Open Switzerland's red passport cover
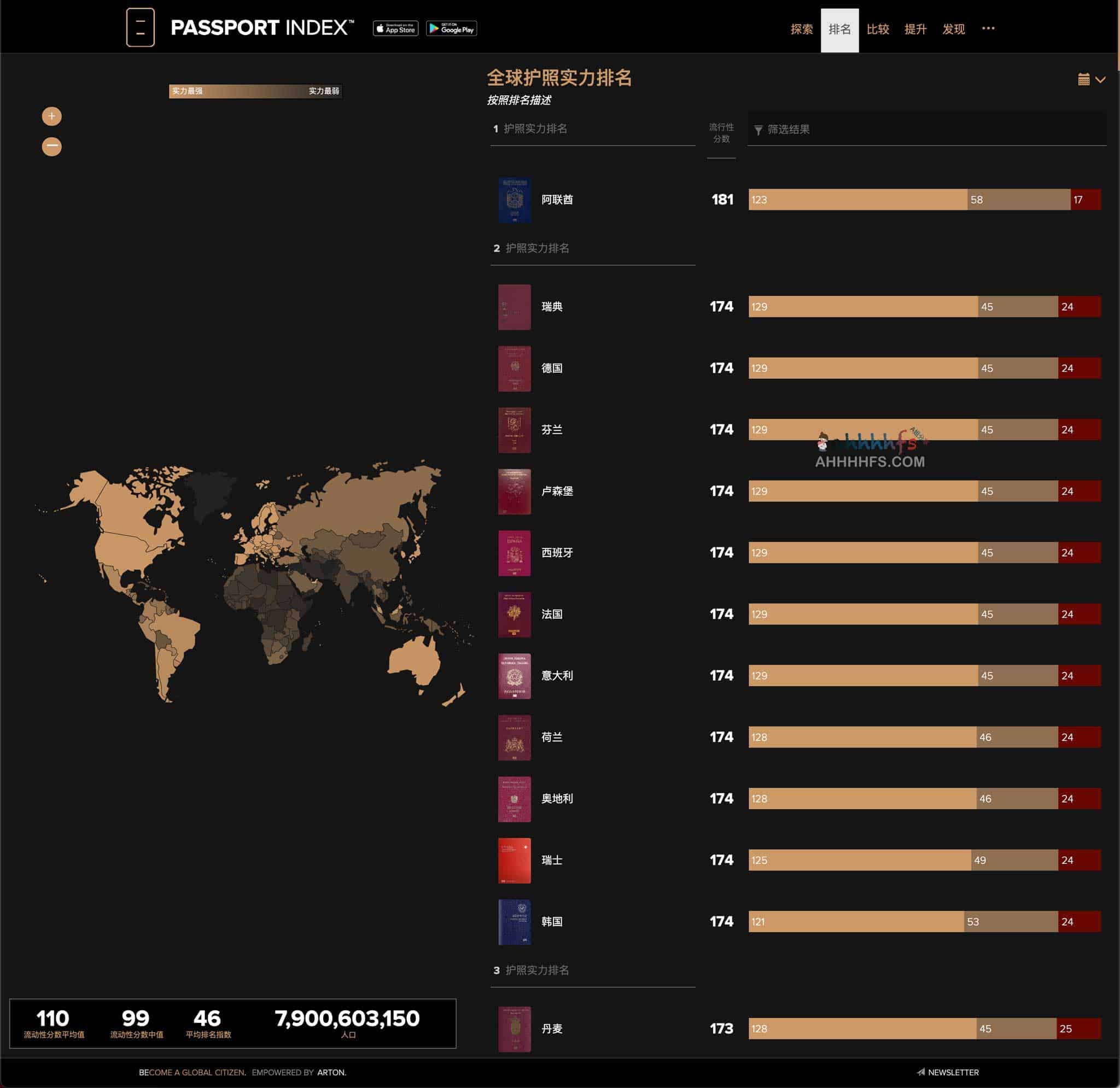1120x1088 pixels. tap(514, 860)
